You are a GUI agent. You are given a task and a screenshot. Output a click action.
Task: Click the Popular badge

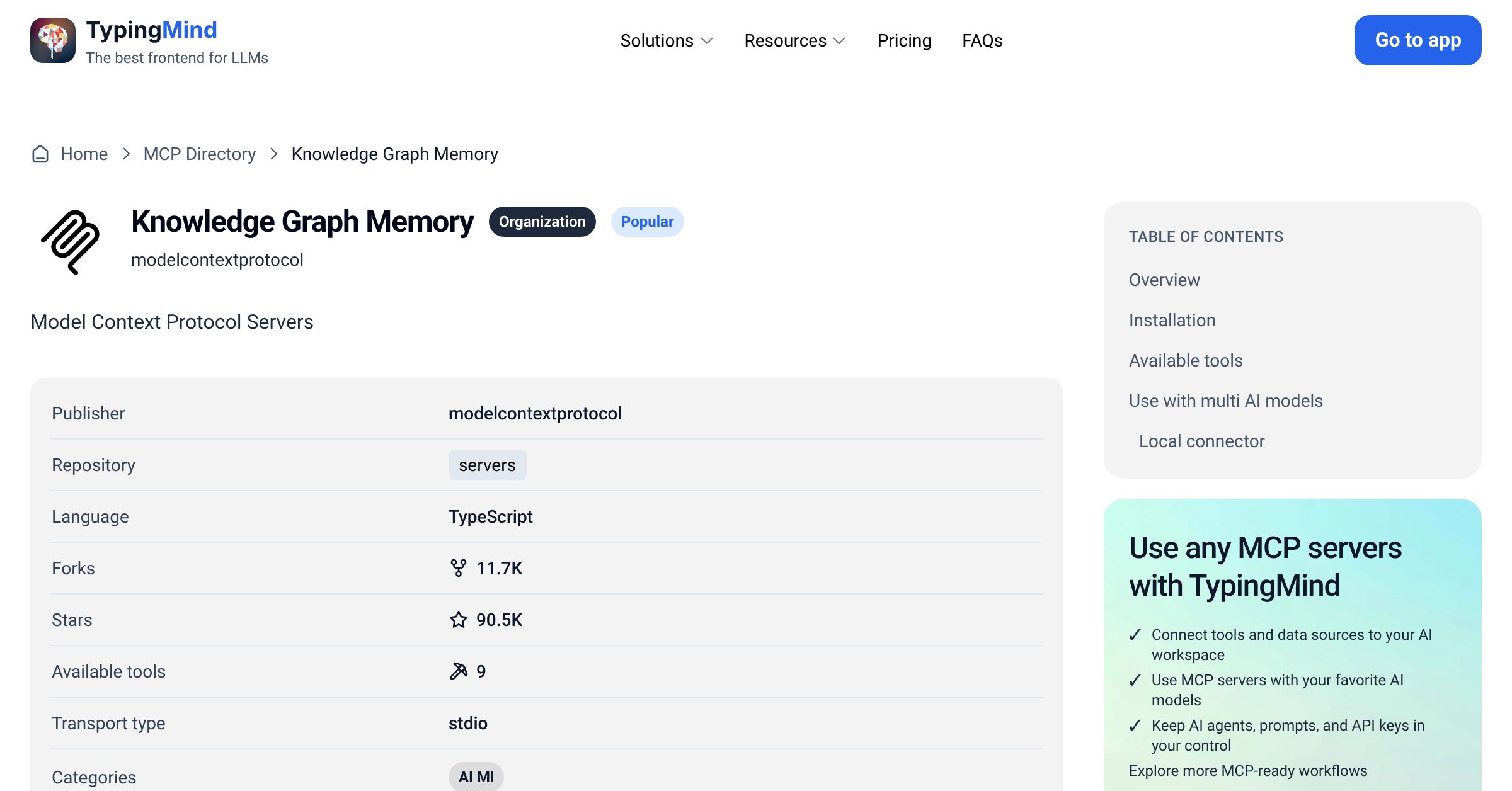pos(647,222)
